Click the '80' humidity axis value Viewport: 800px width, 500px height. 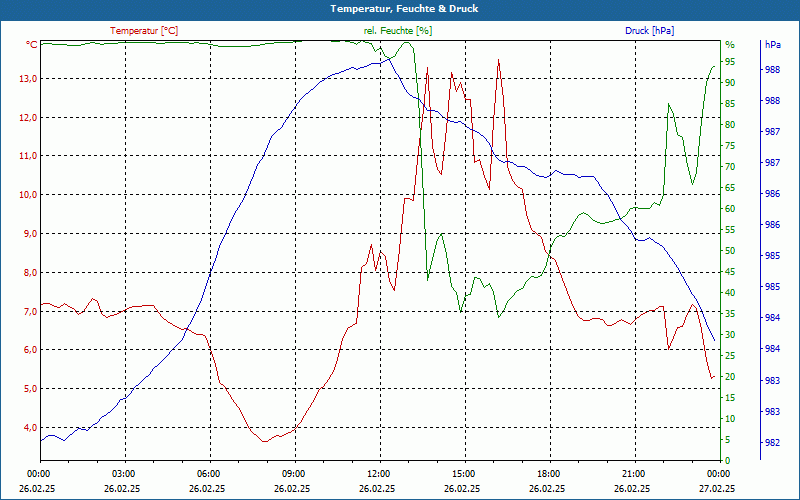point(730,124)
